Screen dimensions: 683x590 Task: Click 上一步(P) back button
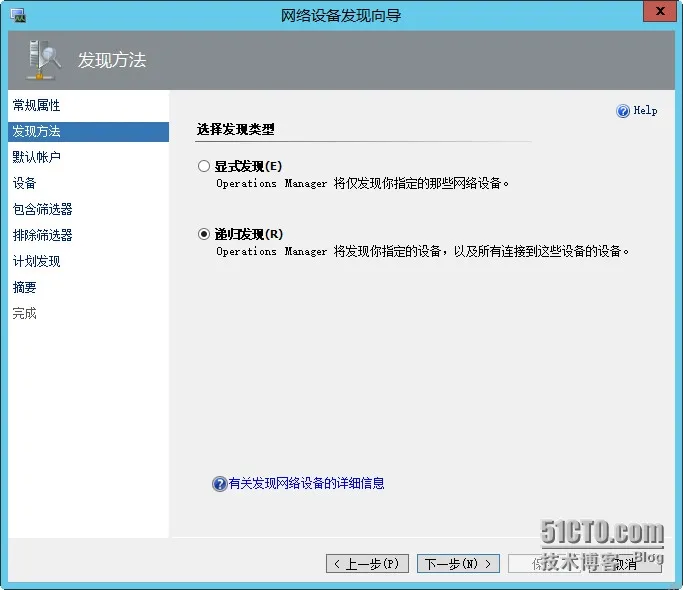(x=367, y=563)
